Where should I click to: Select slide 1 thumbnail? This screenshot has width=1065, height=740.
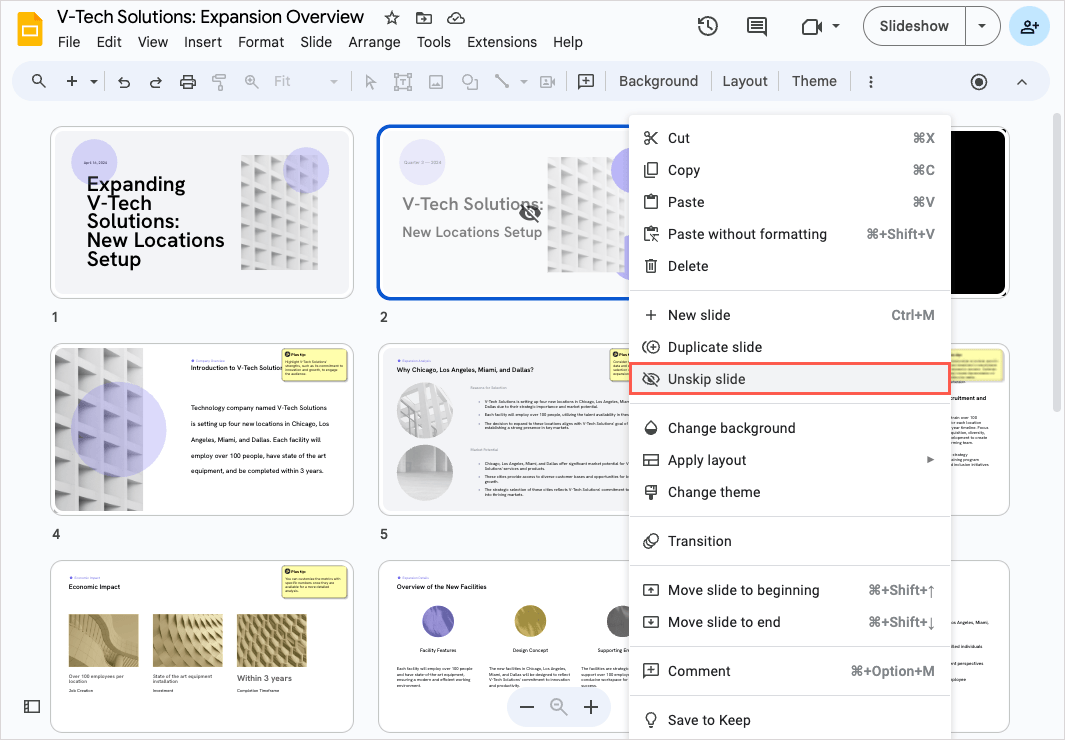pyautogui.click(x=202, y=212)
